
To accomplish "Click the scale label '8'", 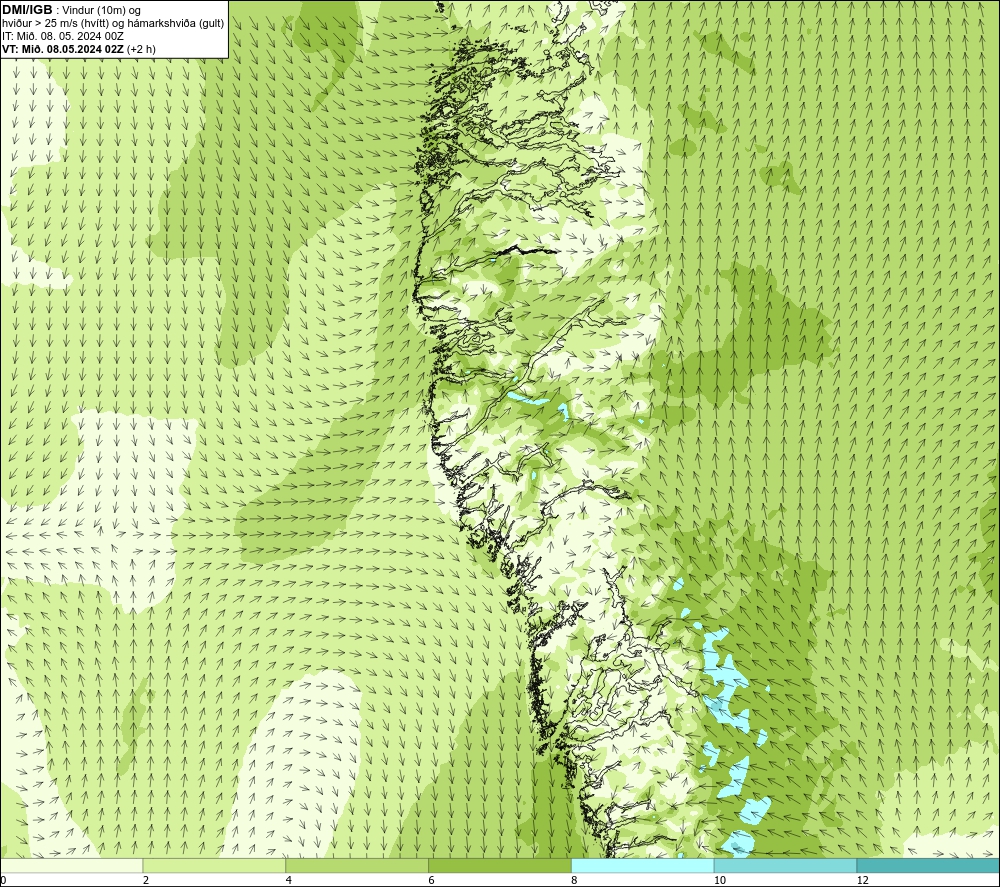I will point(575,880).
